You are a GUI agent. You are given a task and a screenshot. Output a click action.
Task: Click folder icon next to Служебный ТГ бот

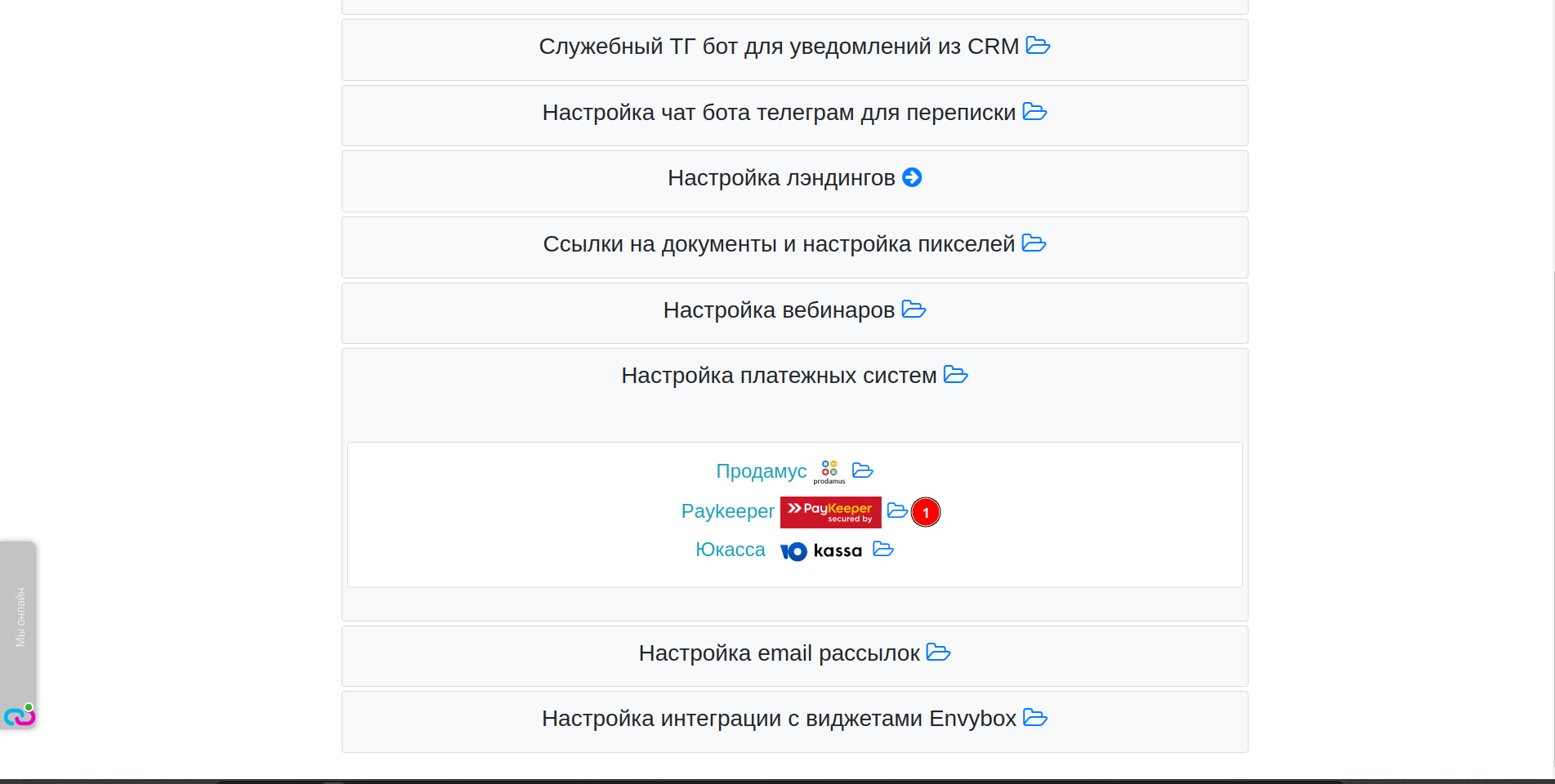[1038, 46]
